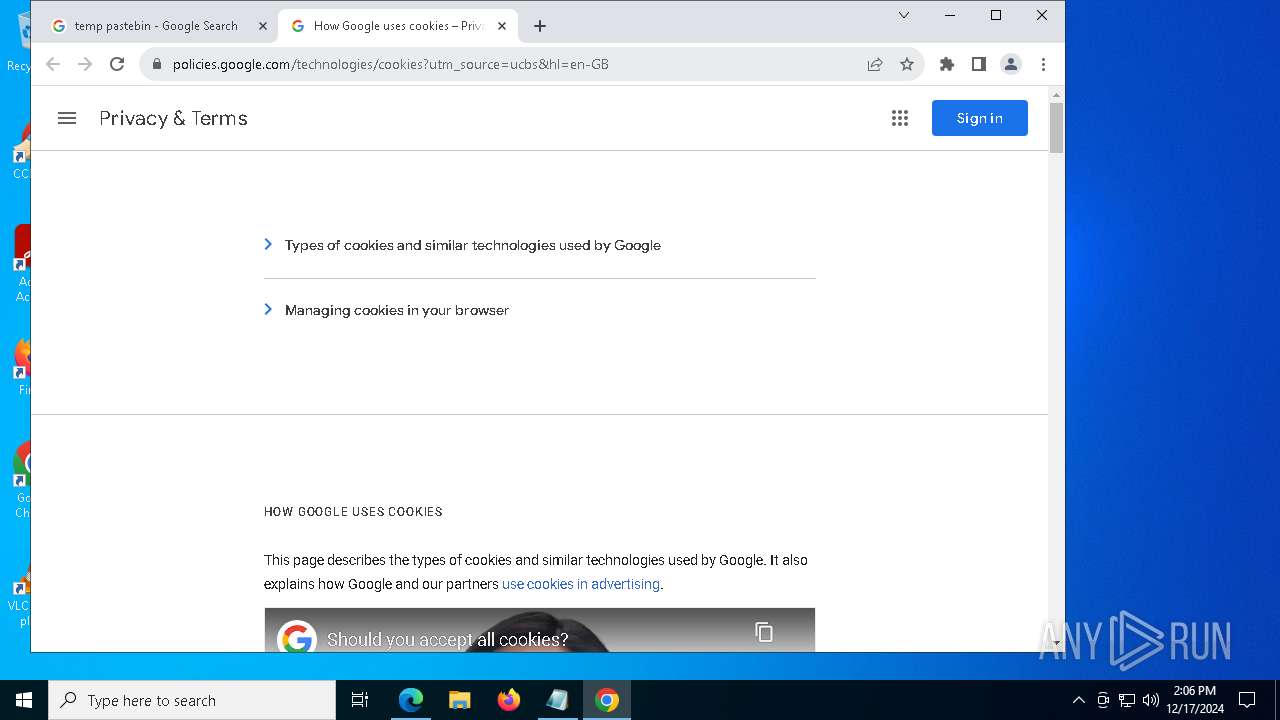Follow the use cookies in advertising link
The width and height of the screenshot is (1280, 720).
pos(581,584)
